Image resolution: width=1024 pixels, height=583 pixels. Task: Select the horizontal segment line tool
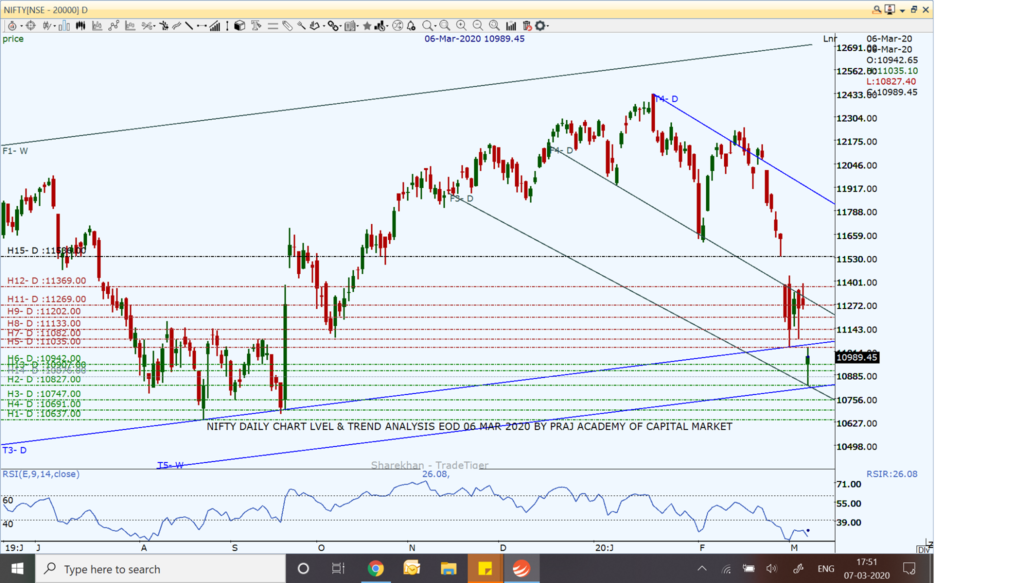tap(202, 26)
